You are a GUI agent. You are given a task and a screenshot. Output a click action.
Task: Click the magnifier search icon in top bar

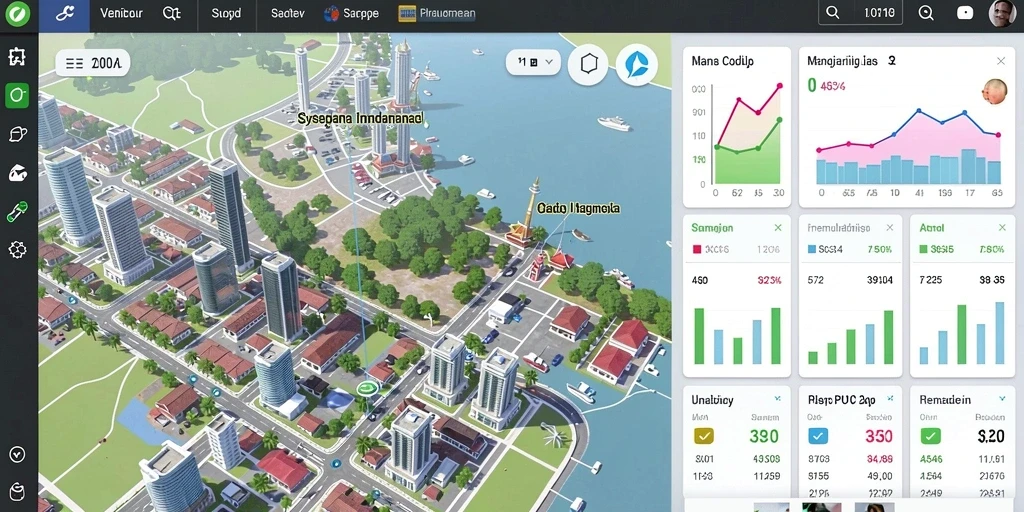(832, 12)
